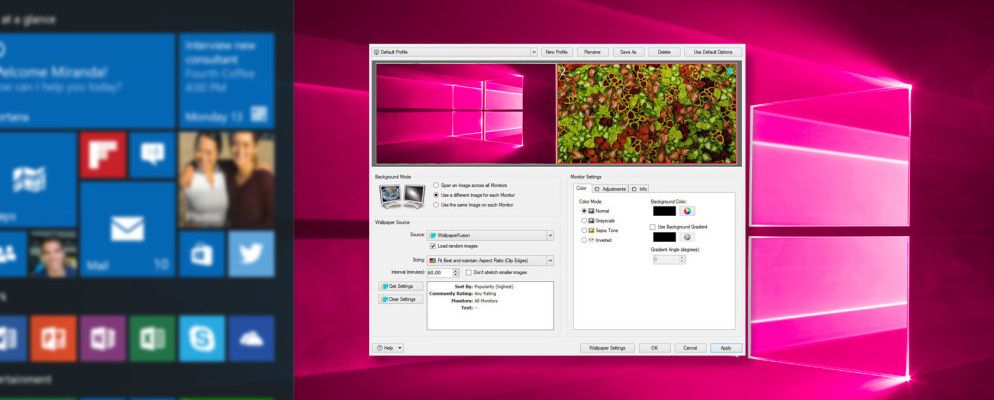Open the Skype tile in Start menu
994x400 pixels.
[x=202, y=339]
